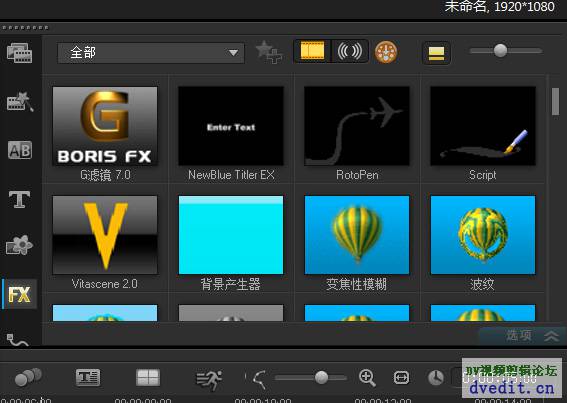Select the NewBlue Titler EX filter
This screenshot has height=403, width=567.
point(231,126)
